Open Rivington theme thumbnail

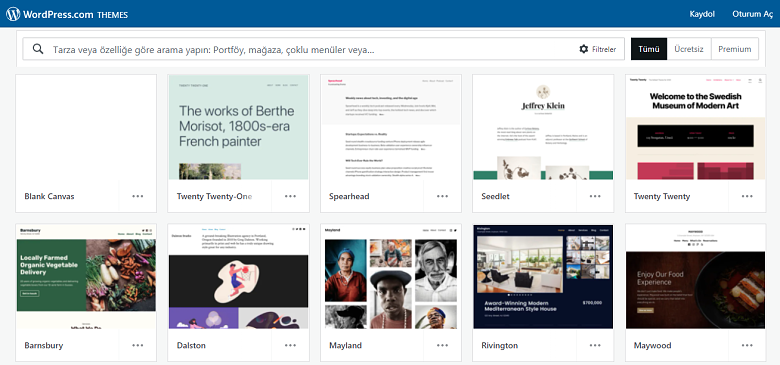point(543,276)
